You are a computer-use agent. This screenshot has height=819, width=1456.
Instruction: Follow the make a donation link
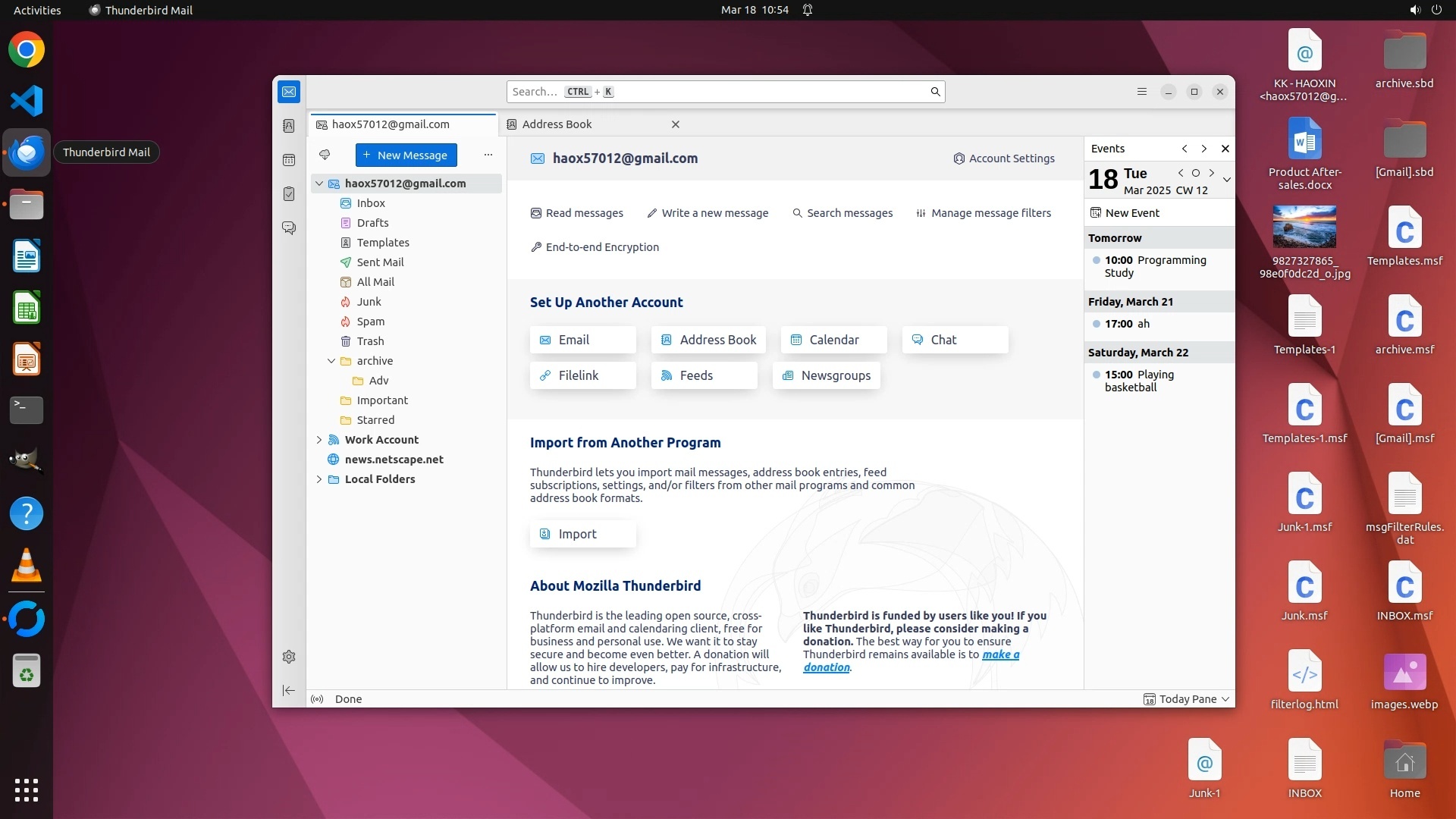coord(1000,654)
